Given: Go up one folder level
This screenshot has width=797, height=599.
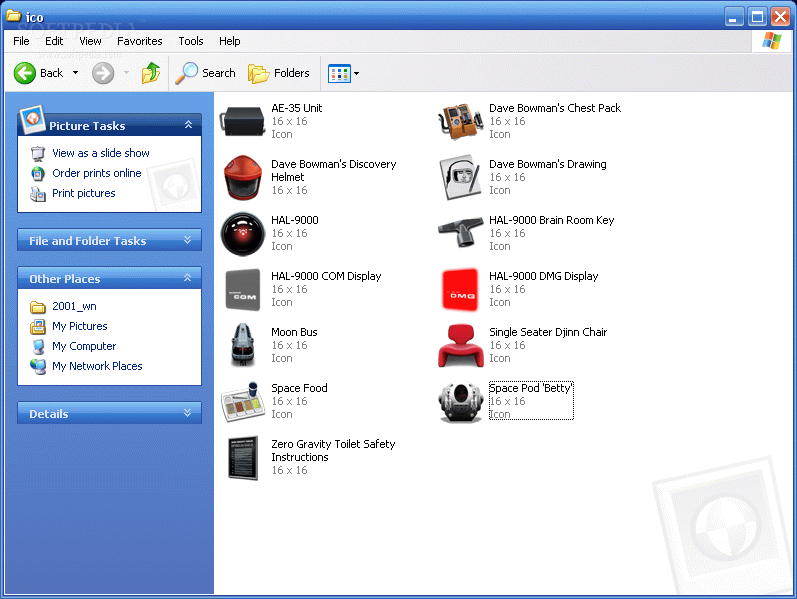Looking at the screenshot, I should point(150,73).
